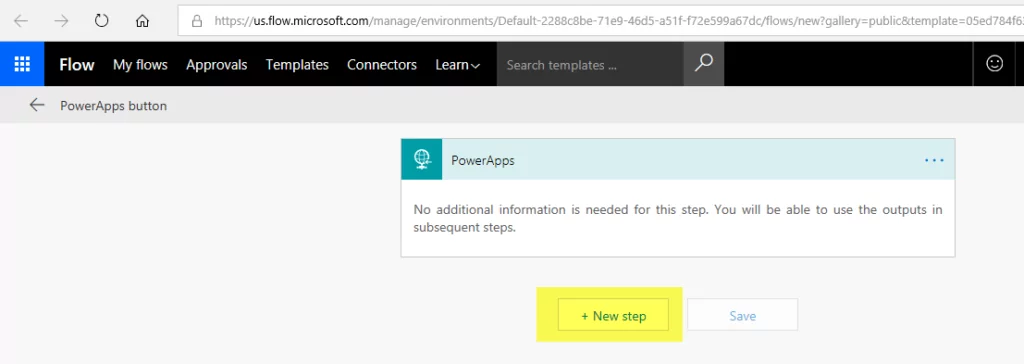Open PowerApps step ellipsis menu
1024x364 pixels.
pyautogui.click(x=934, y=160)
